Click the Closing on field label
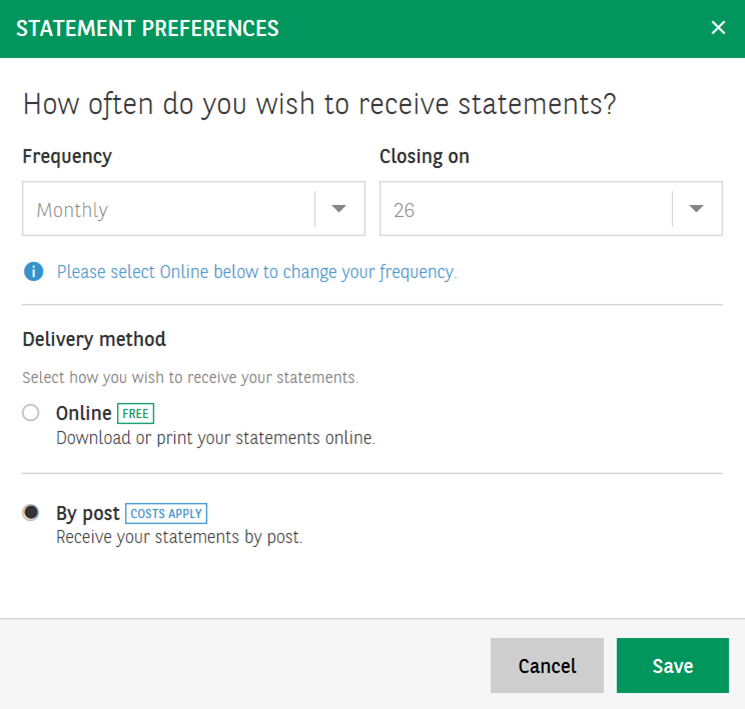The width and height of the screenshot is (745, 709). coord(424,156)
